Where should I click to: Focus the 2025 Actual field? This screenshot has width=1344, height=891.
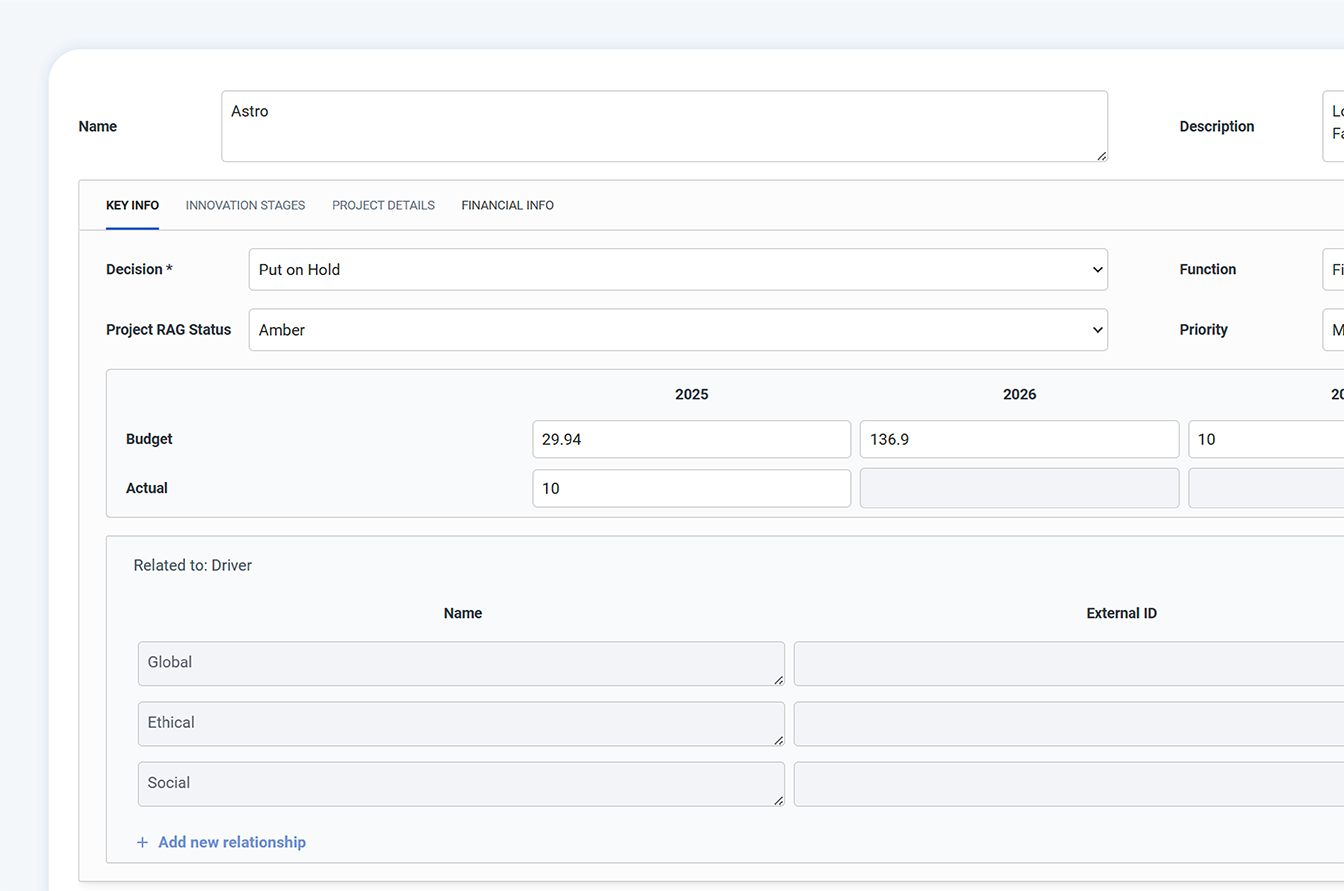coord(691,488)
